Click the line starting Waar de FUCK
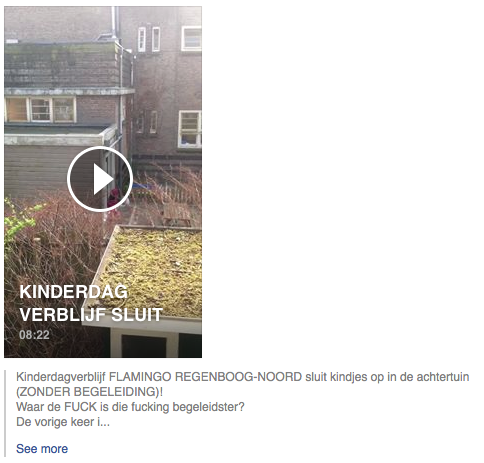The height and width of the screenshot is (463, 484). click(x=130, y=407)
